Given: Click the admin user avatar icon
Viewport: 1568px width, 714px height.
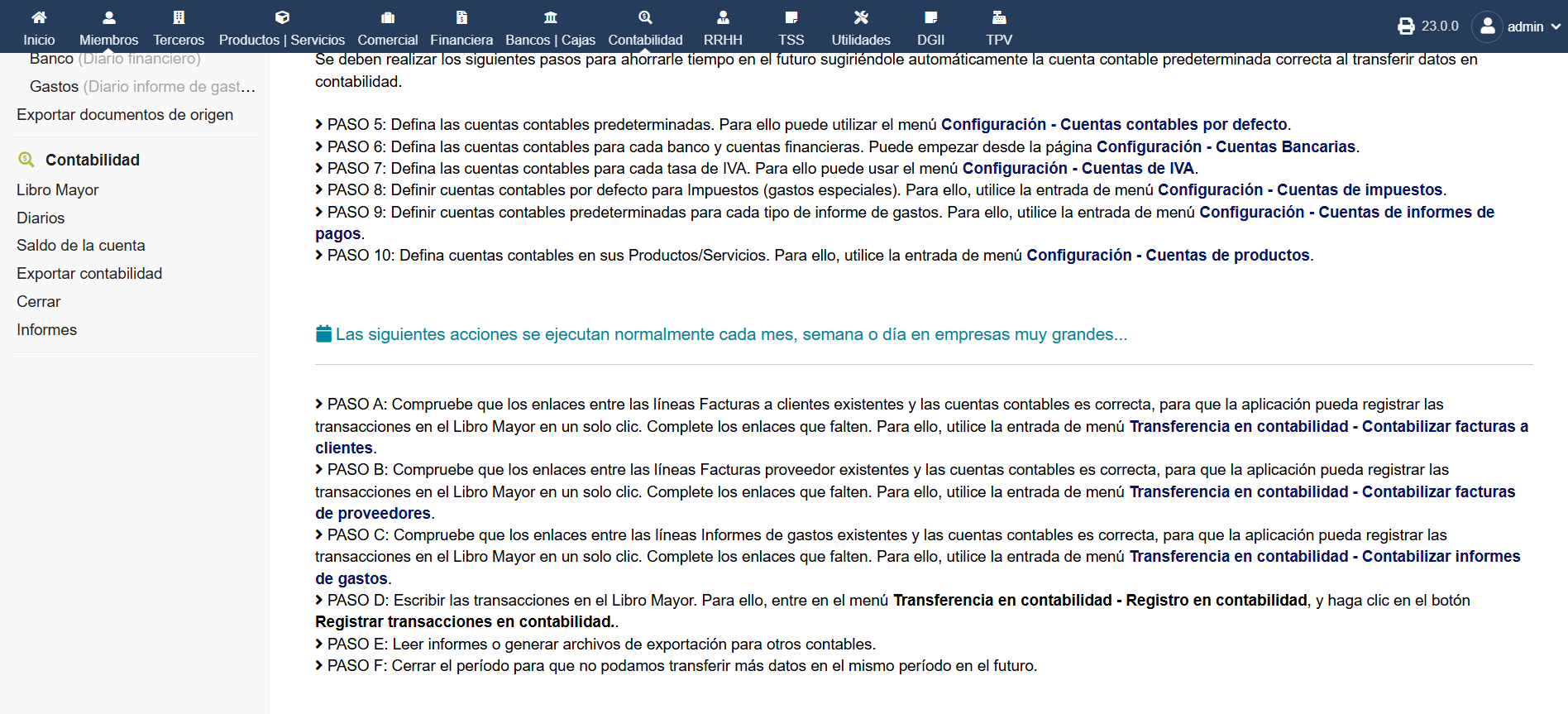Looking at the screenshot, I should 1487,26.
